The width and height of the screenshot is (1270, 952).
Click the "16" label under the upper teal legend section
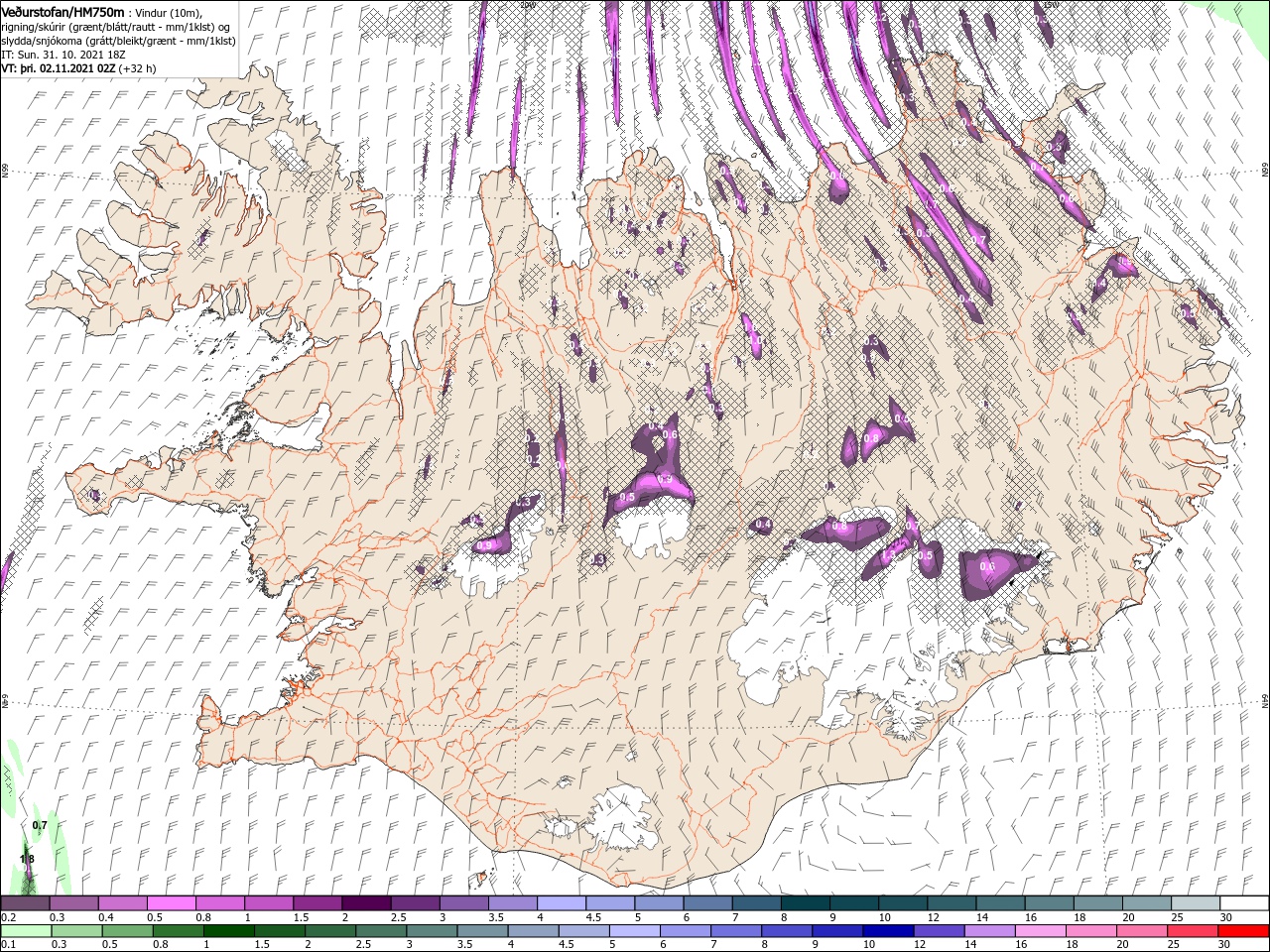pos(1032,917)
